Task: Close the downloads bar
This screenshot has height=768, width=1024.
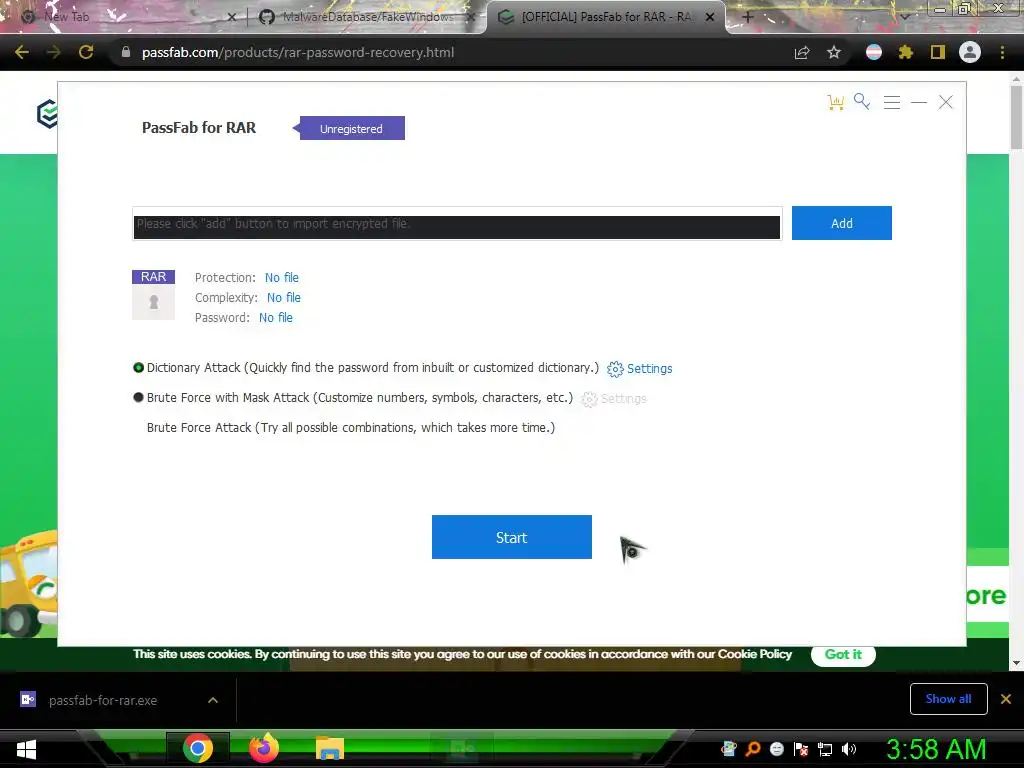Action: [x=1006, y=699]
